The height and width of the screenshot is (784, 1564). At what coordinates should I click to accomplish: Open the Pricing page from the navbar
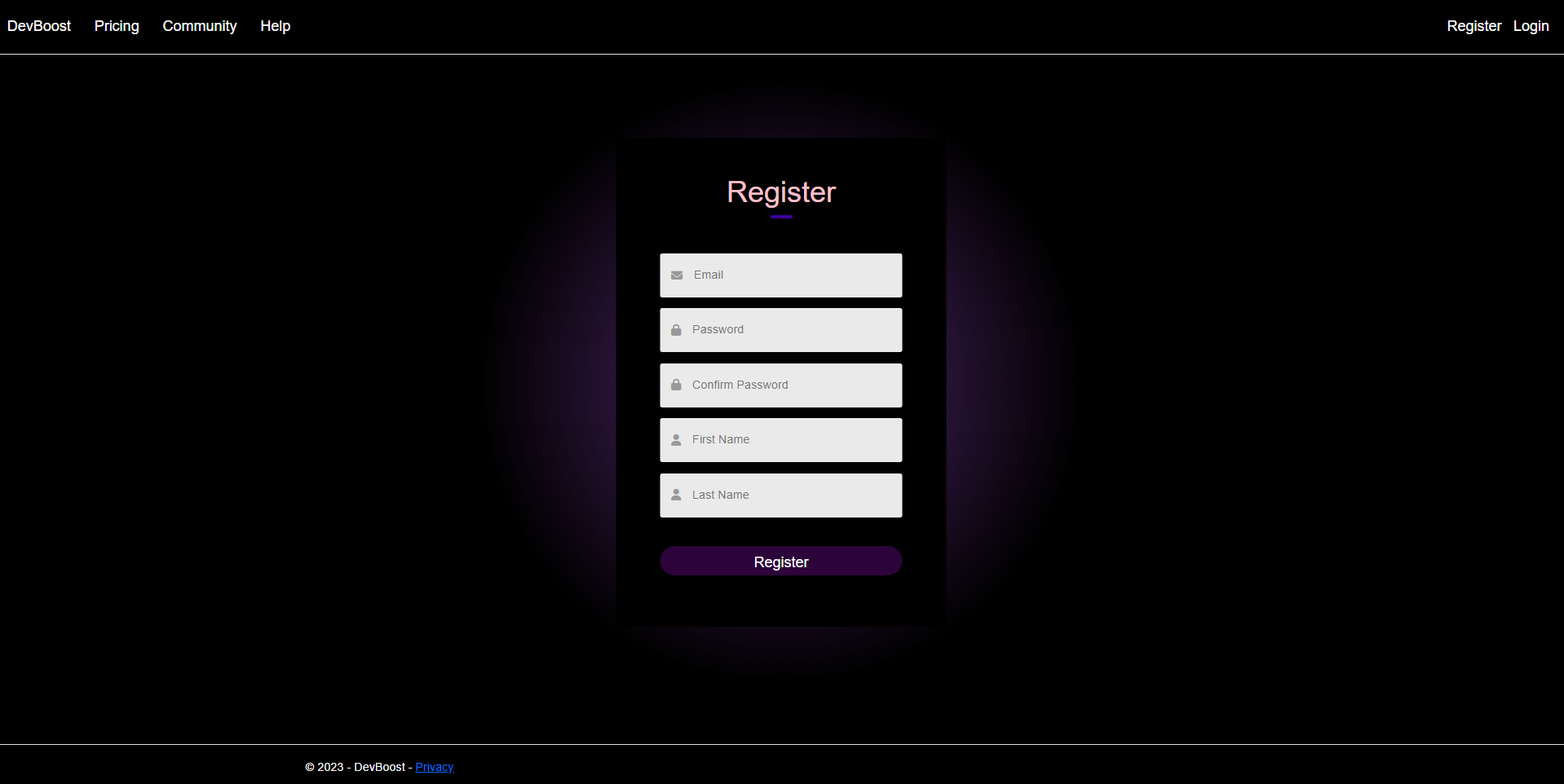click(116, 26)
